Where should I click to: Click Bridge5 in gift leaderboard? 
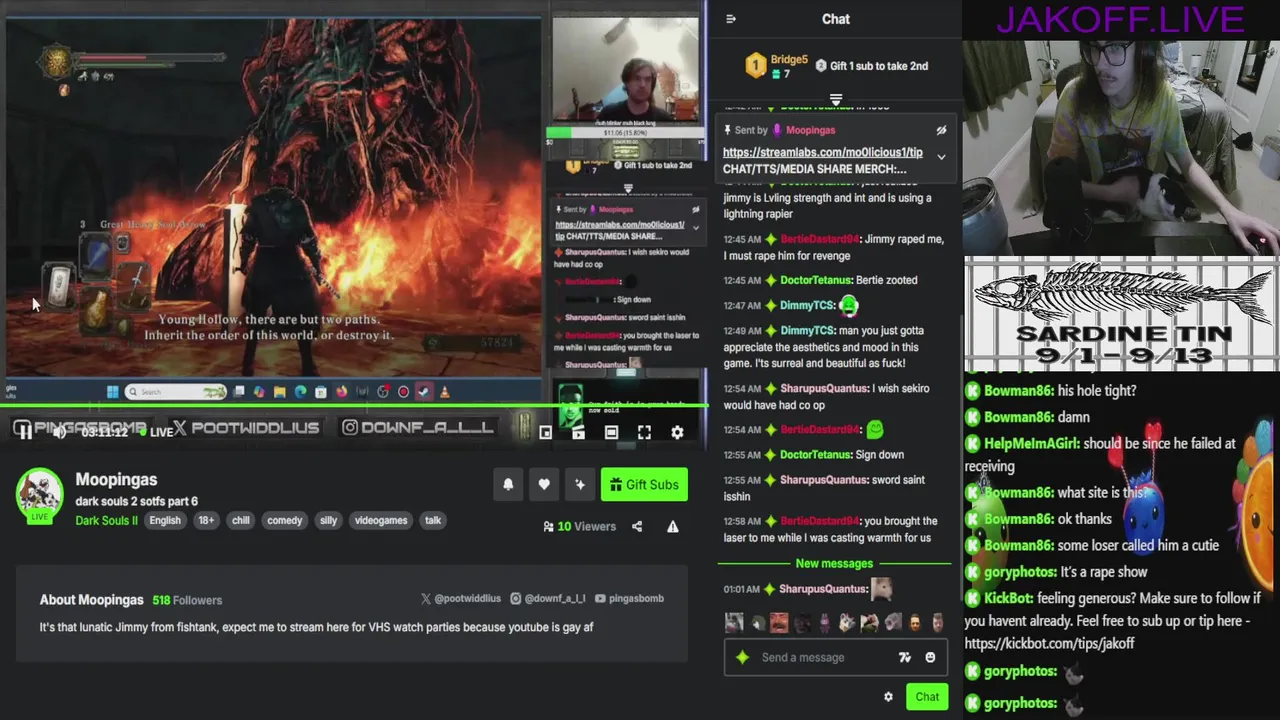click(789, 60)
